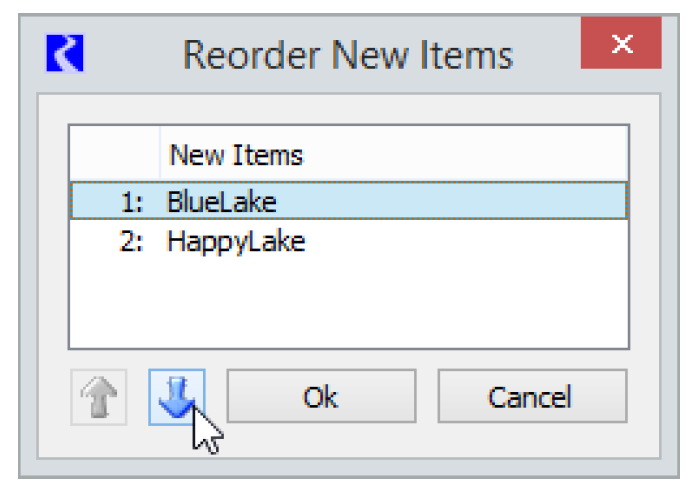Confirm the new item order with Ok

(321, 397)
